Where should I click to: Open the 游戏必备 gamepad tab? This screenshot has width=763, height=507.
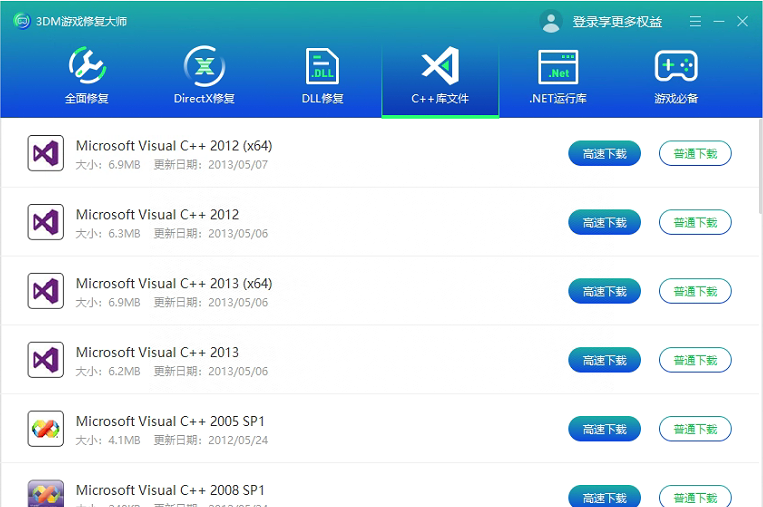pos(676,75)
